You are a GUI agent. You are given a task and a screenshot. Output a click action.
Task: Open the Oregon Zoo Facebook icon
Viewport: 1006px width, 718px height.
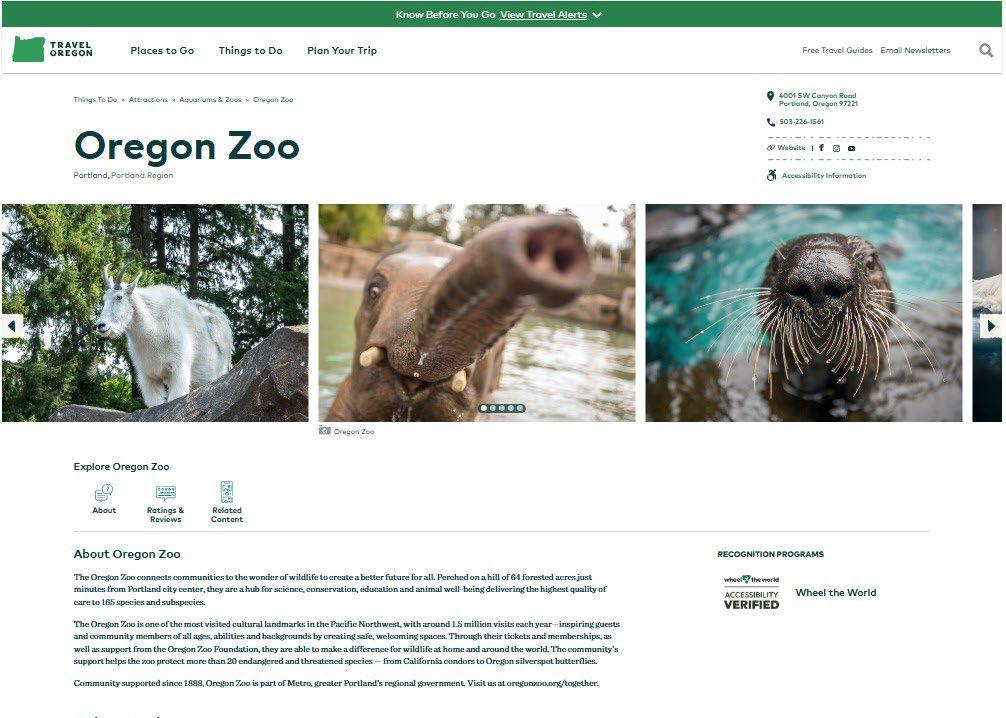coord(821,148)
